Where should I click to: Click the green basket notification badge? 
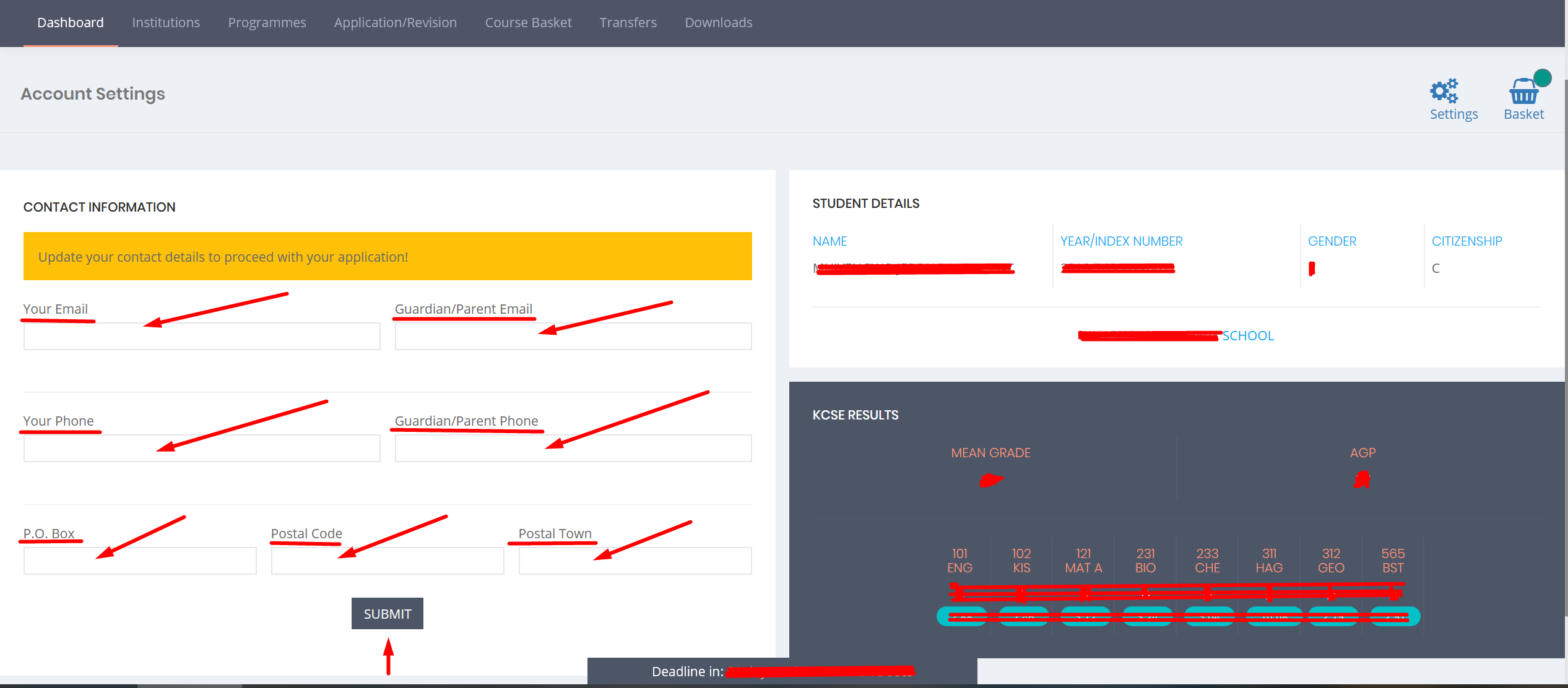(x=1543, y=78)
